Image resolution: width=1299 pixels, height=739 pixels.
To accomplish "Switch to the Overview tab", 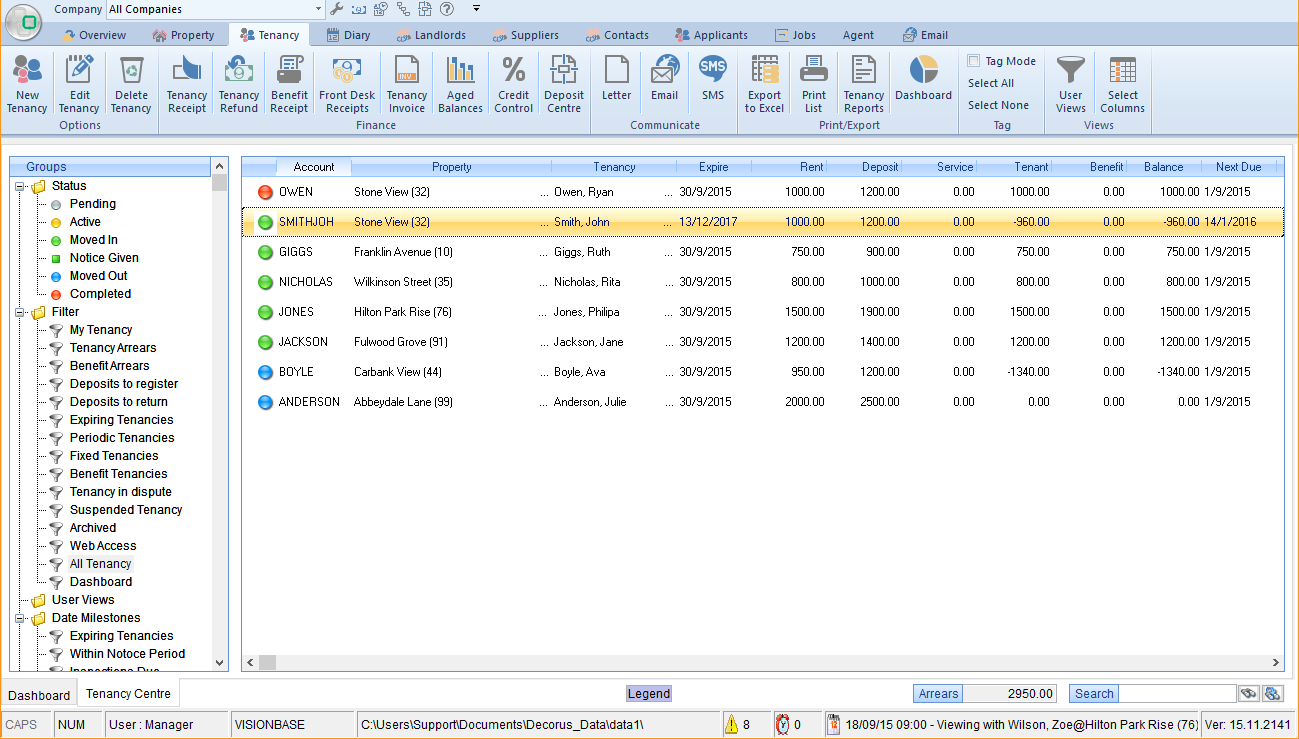I will 94,35.
